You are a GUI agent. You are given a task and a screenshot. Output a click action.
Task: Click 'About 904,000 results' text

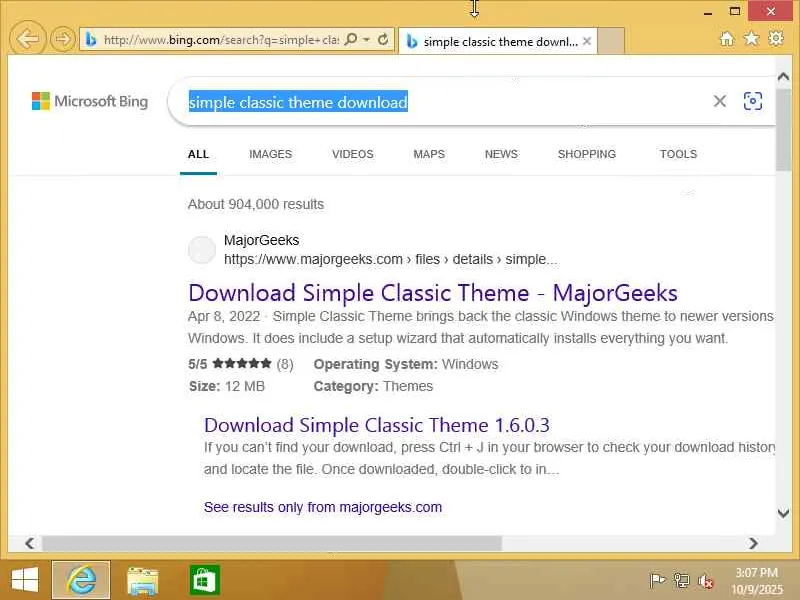coord(256,204)
